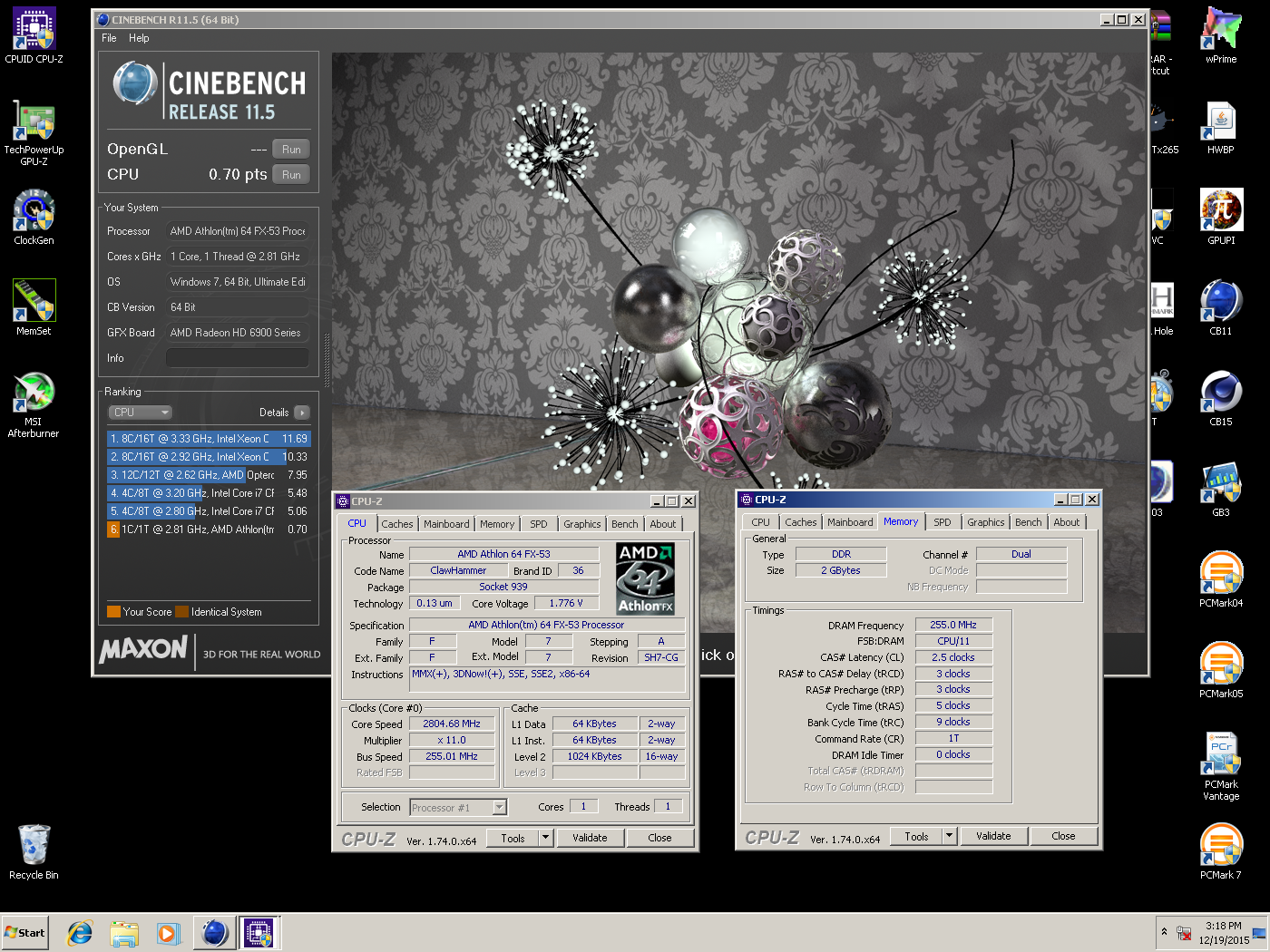
Task: Click the AMD Athlon FX processor logo
Action: (x=645, y=578)
